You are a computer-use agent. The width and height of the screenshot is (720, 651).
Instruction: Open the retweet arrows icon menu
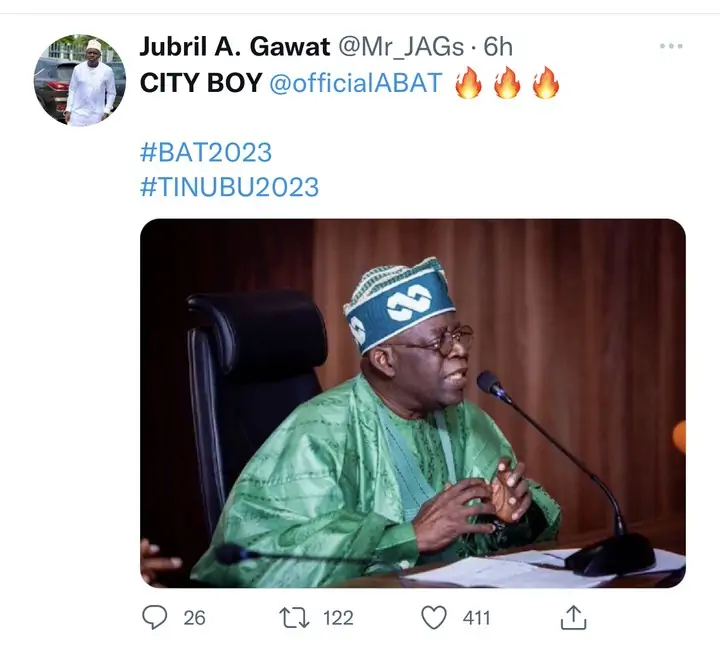click(292, 618)
